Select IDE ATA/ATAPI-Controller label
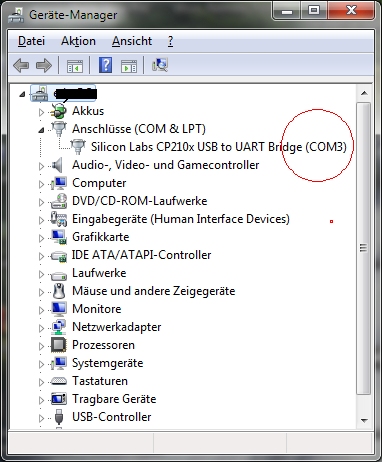 pos(141,255)
